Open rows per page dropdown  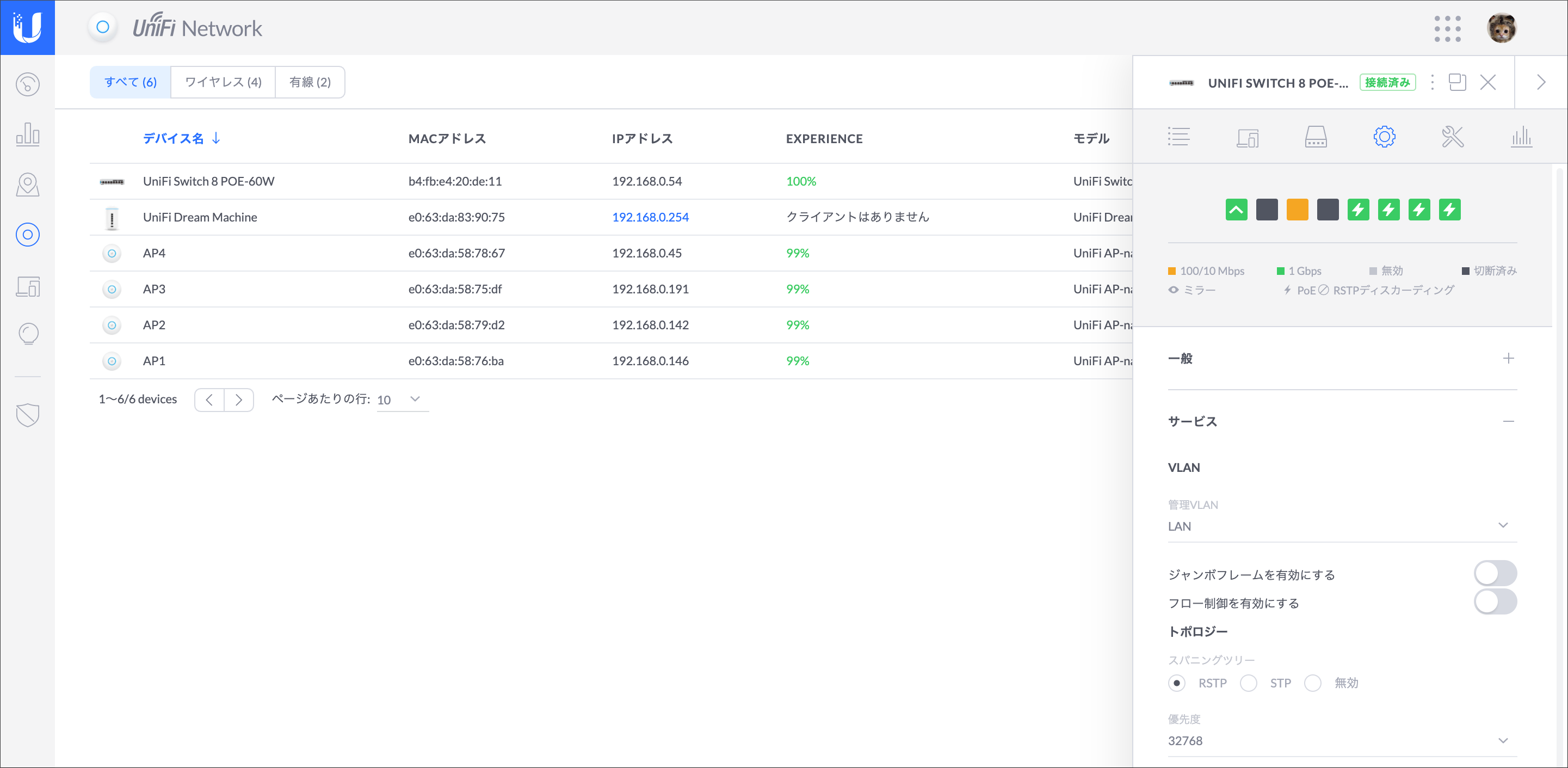click(403, 400)
